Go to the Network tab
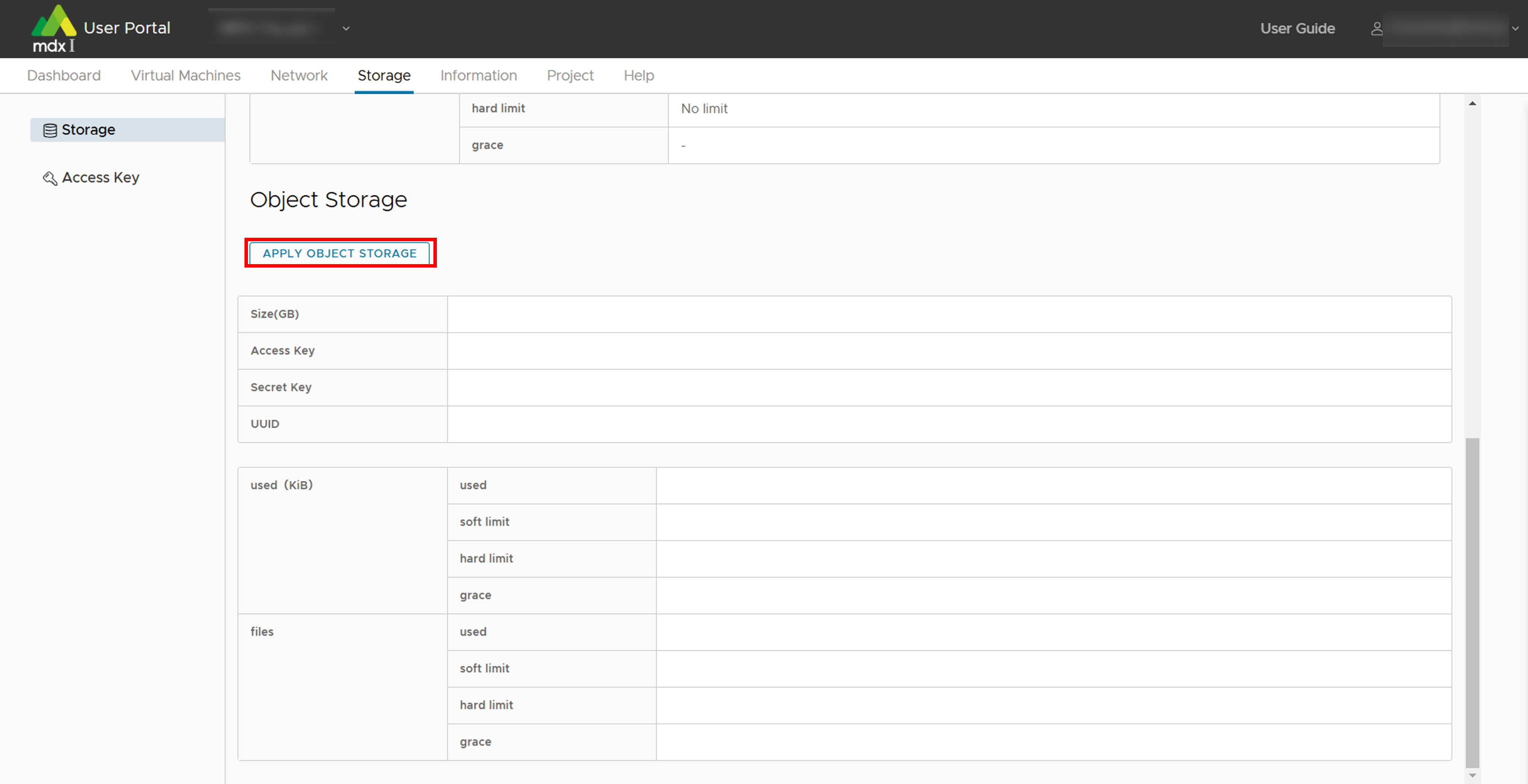1528x784 pixels. click(x=299, y=76)
